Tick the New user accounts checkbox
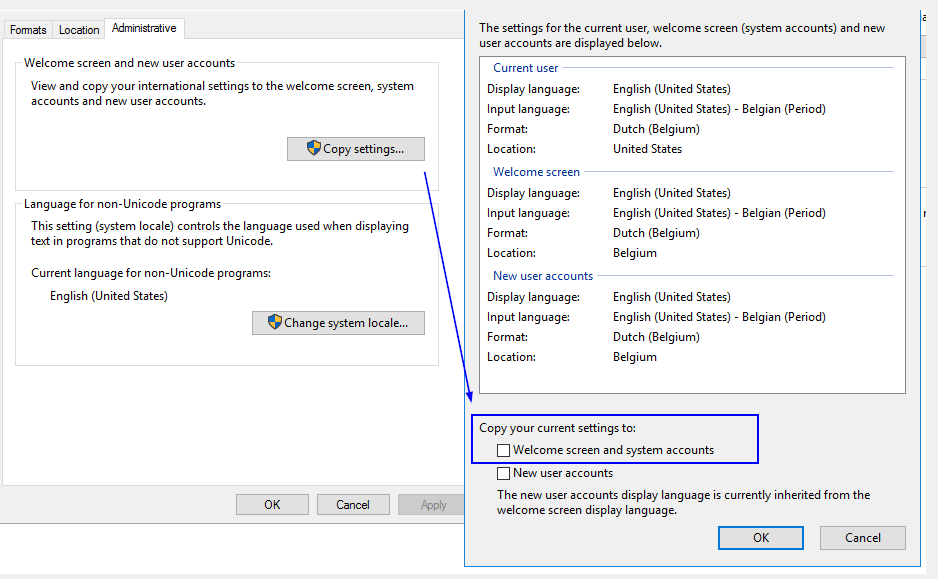The image size is (938, 579). coord(503,473)
